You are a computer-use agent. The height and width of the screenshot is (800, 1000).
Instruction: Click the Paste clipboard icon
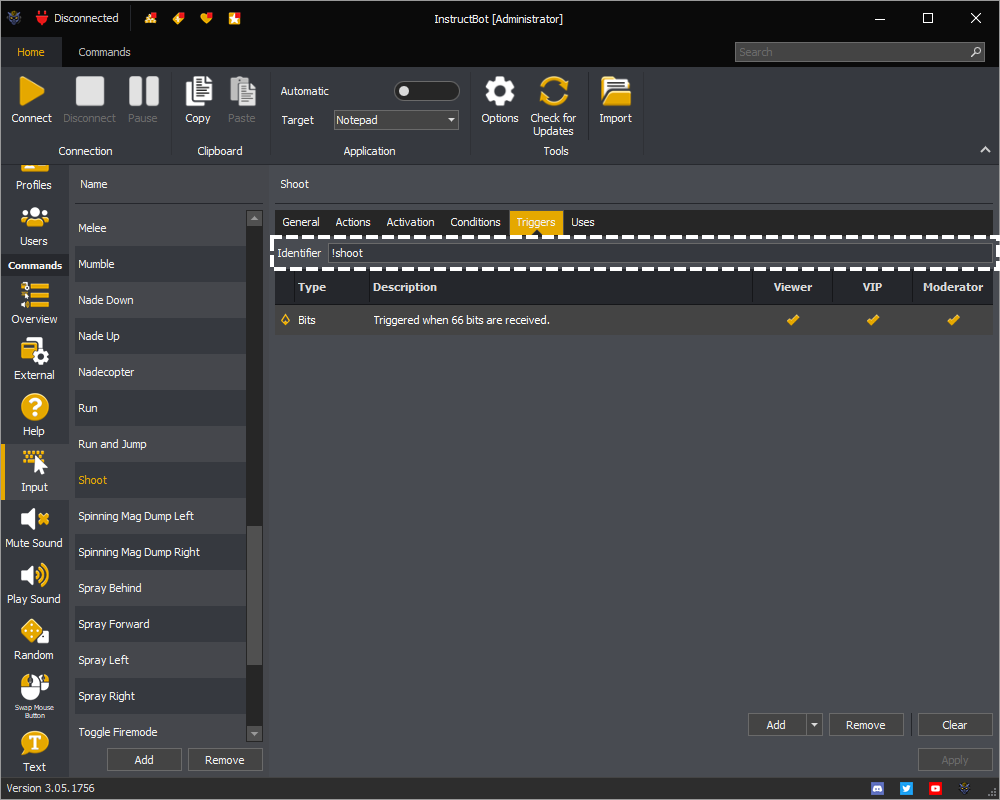242,91
